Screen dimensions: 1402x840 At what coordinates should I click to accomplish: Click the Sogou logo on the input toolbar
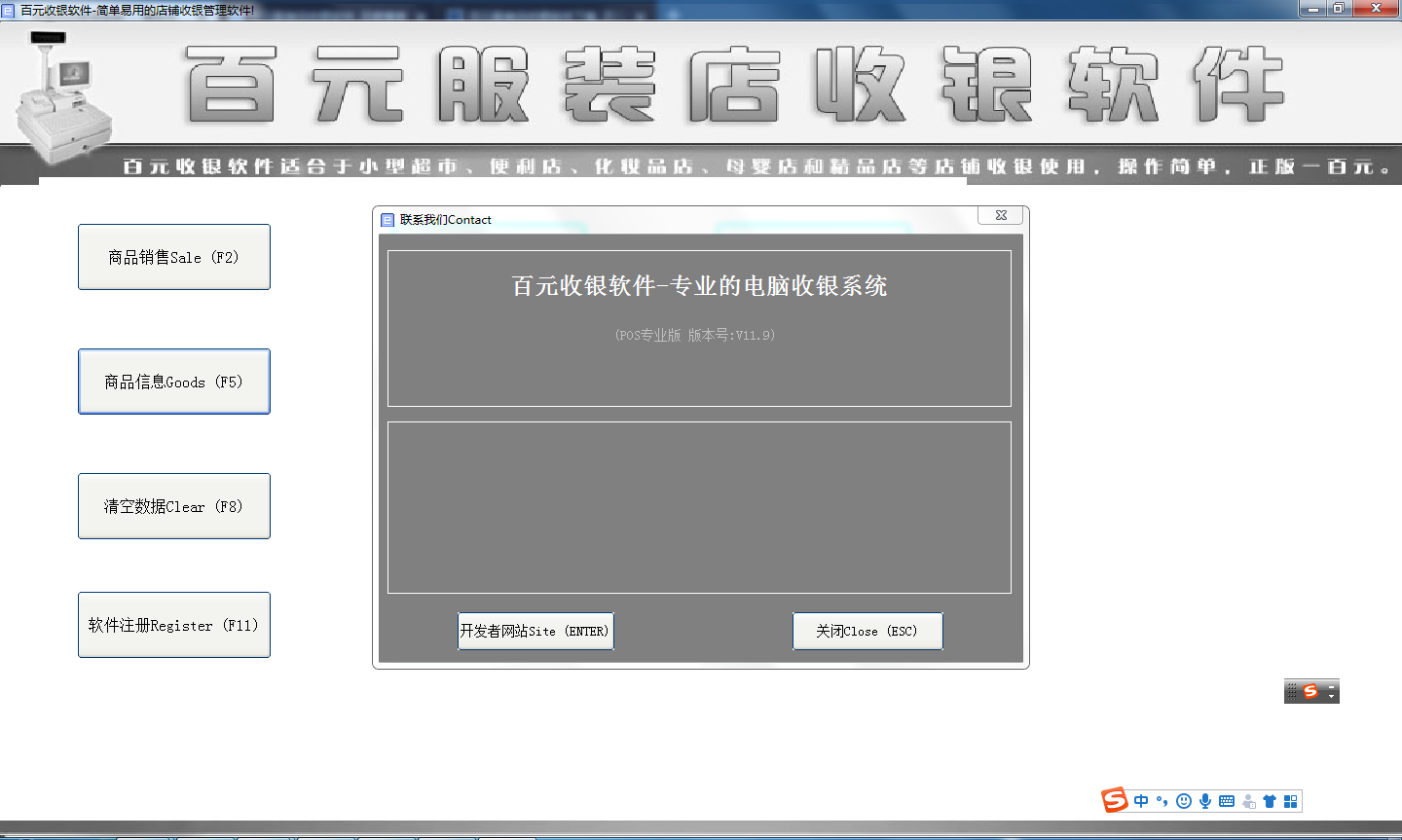tap(1115, 800)
